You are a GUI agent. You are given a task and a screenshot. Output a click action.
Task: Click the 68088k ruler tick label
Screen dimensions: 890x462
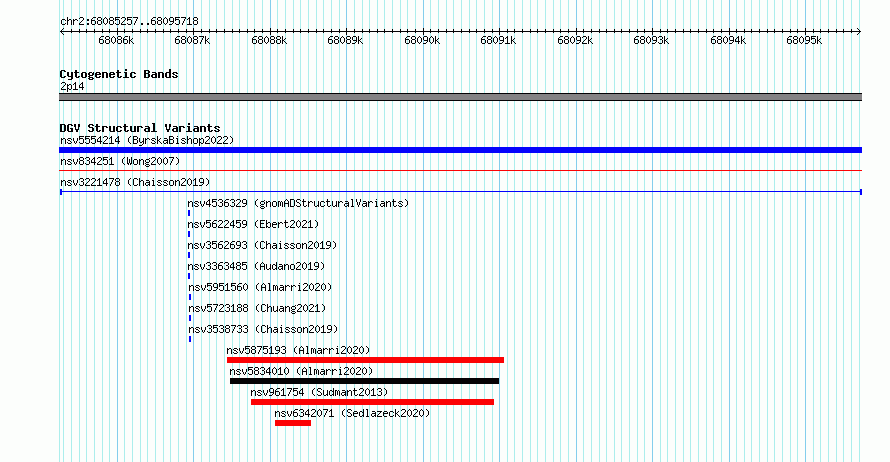(x=269, y=41)
